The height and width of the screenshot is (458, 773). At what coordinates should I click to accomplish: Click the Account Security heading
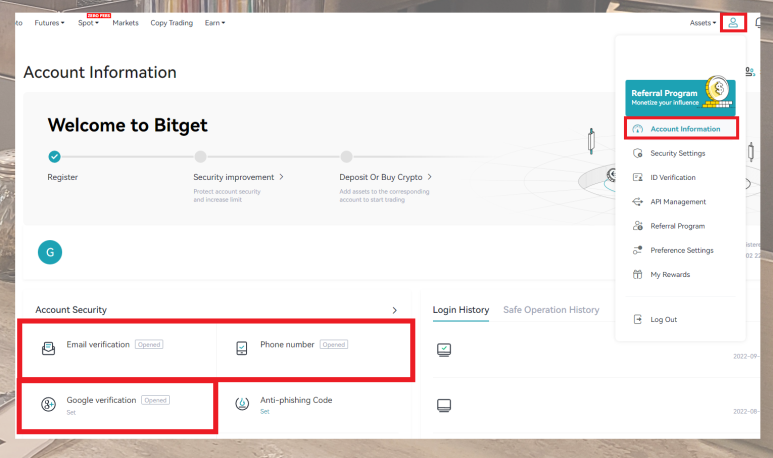(71, 310)
